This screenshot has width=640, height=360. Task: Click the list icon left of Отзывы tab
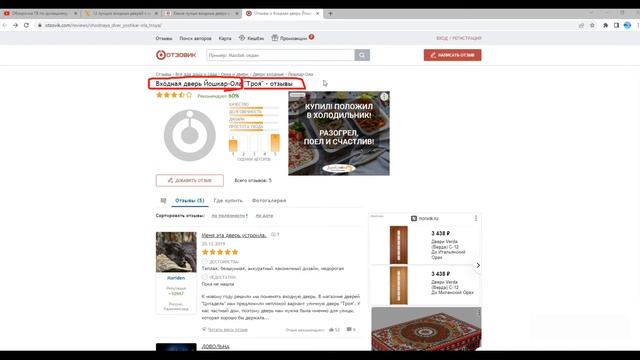click(163, 201)
